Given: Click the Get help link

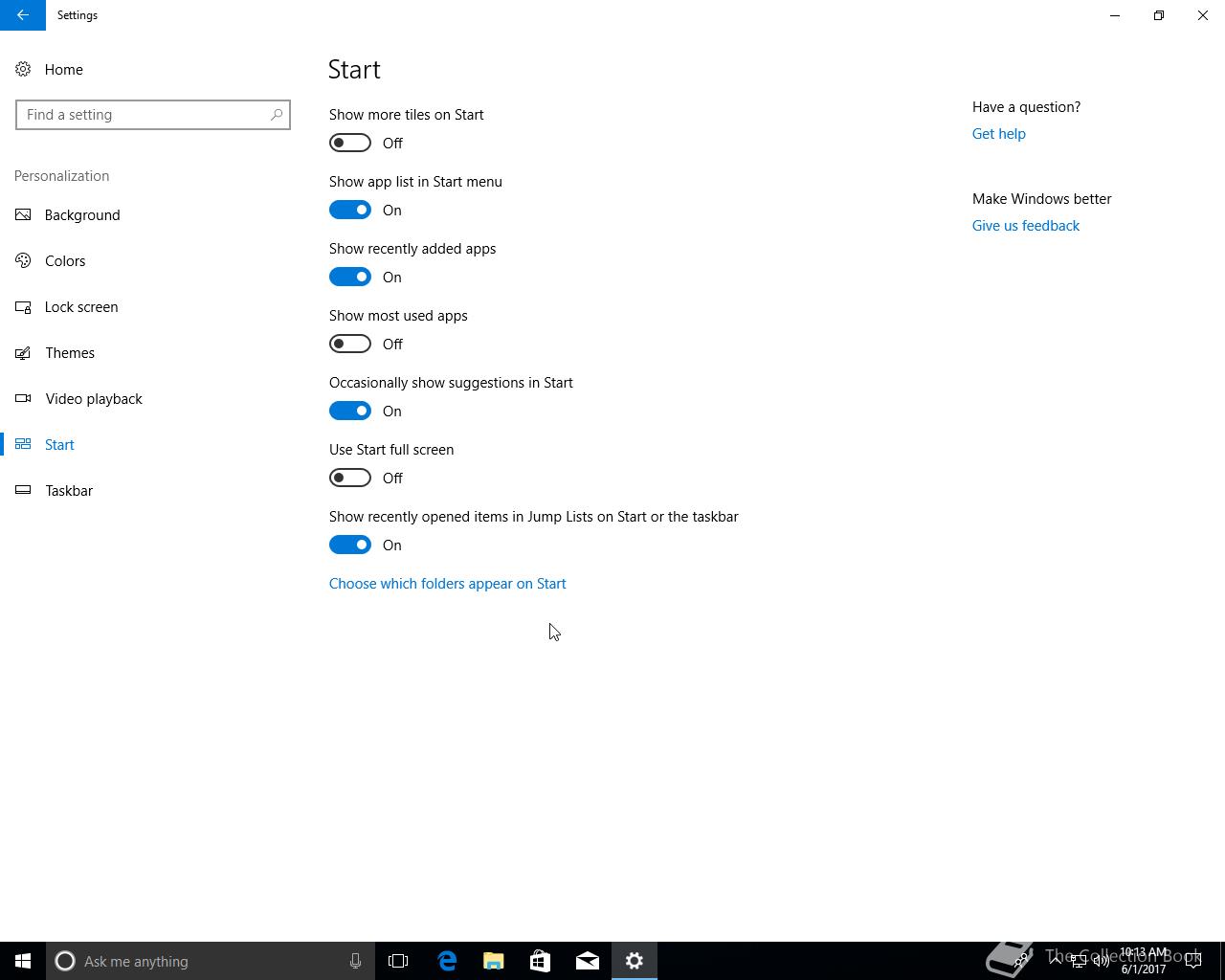Looking at the screenshot, I should [998, 133].
